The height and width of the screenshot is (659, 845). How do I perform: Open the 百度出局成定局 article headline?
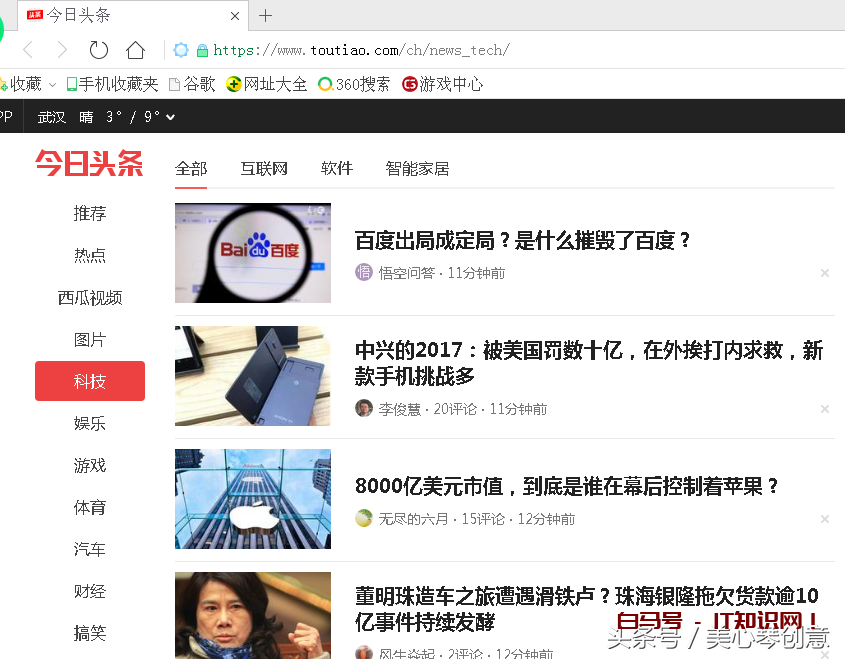[524, 240]
